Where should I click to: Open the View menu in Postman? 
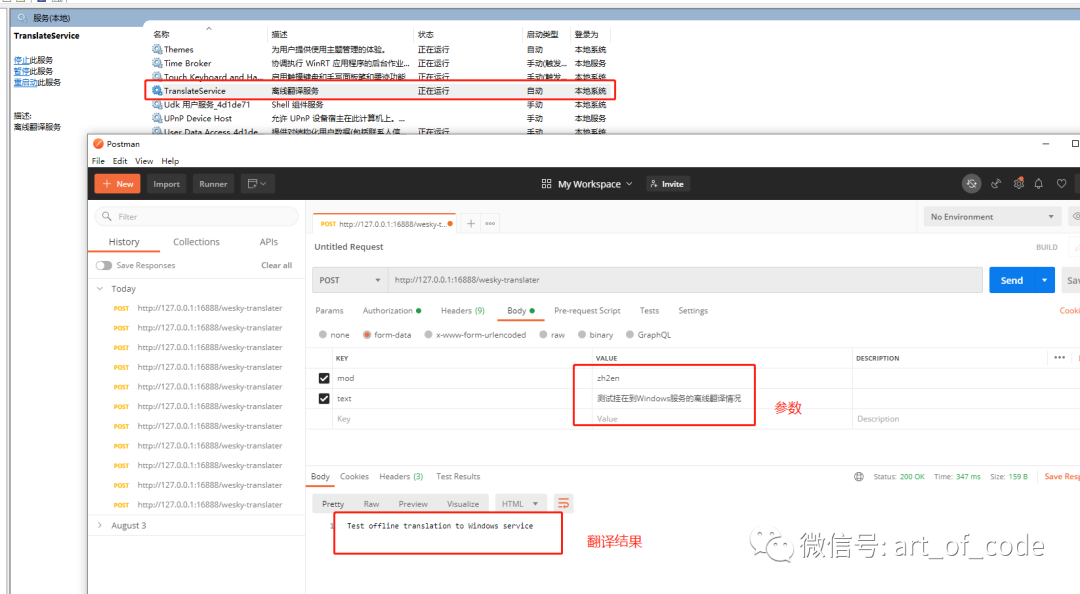(x=144, y=161)
